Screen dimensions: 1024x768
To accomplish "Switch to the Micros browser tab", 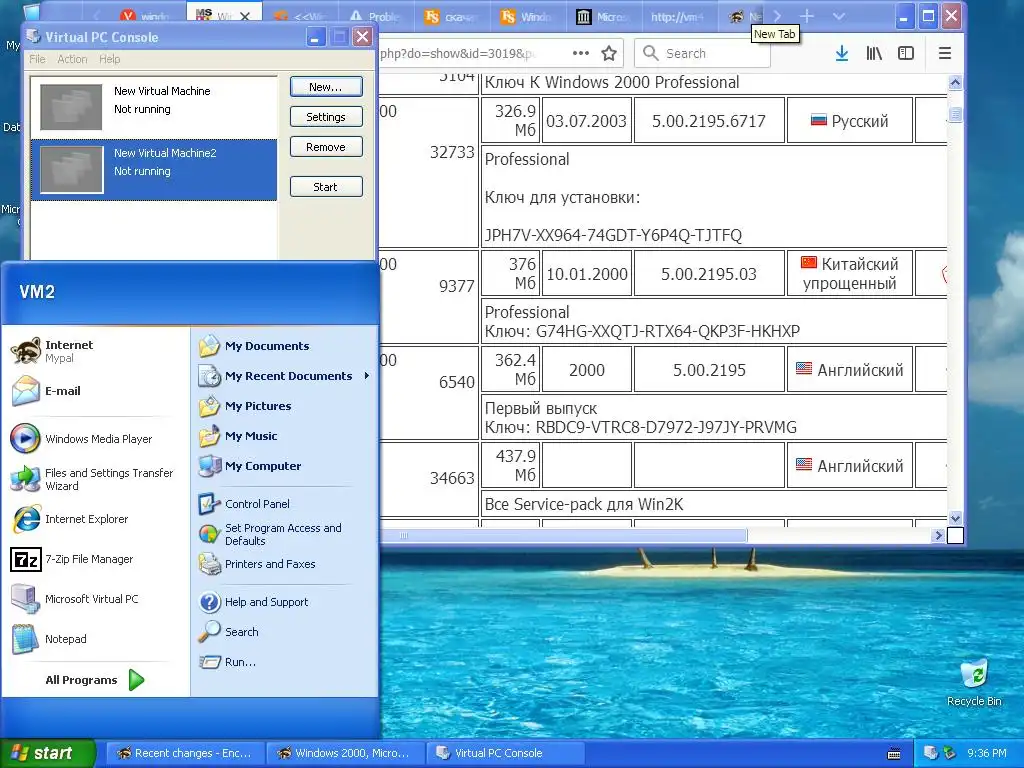I will tap(603, 17).
